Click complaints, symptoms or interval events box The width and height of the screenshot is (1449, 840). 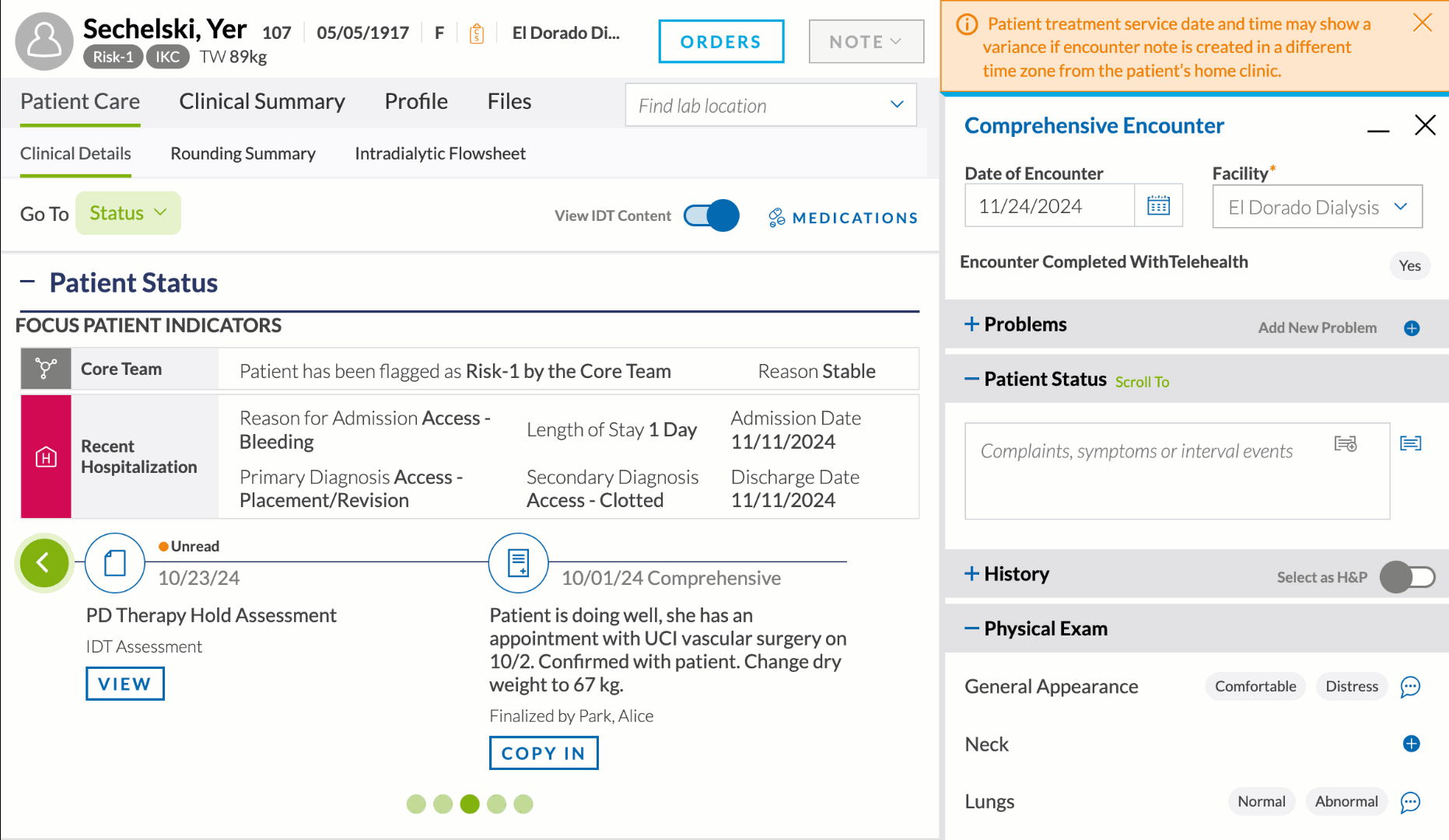click(1177, 471)
